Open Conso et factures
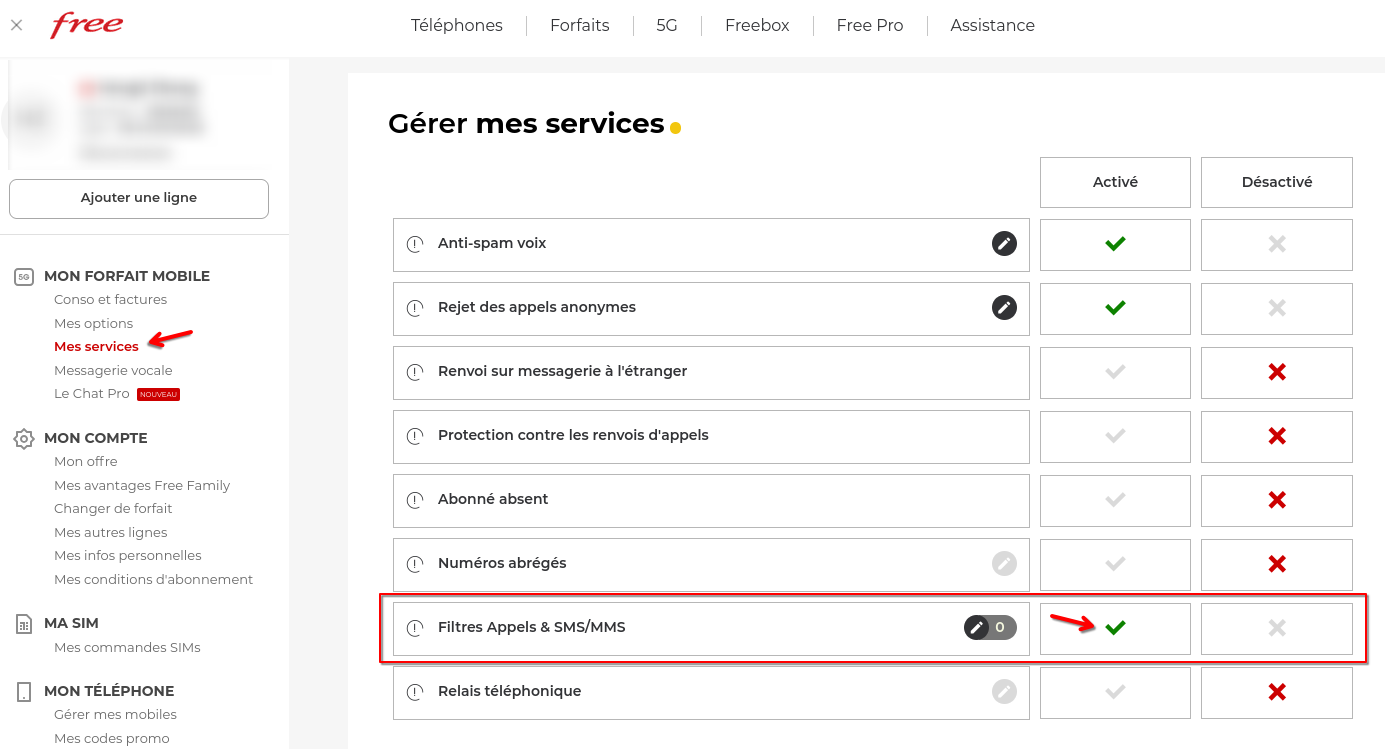This screenshot has height=749, width=1385. (111, 300)
